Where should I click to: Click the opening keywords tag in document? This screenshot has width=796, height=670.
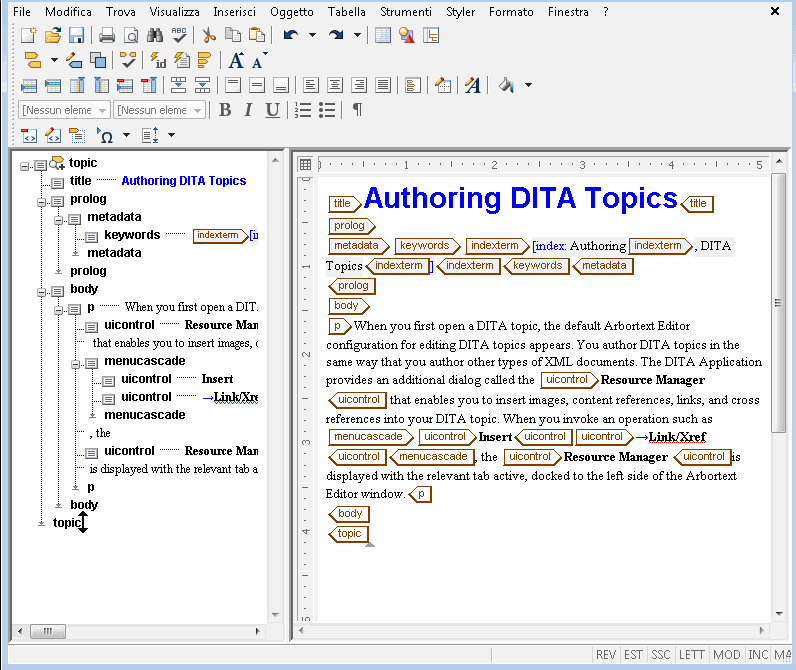(427, 246)
